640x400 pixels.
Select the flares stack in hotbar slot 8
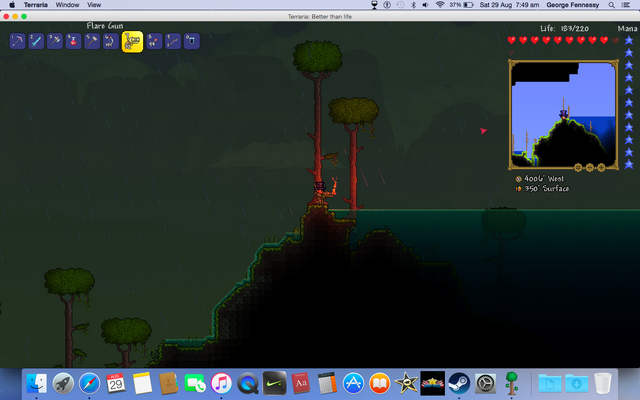pyautogui.click(x=154, y=41)
